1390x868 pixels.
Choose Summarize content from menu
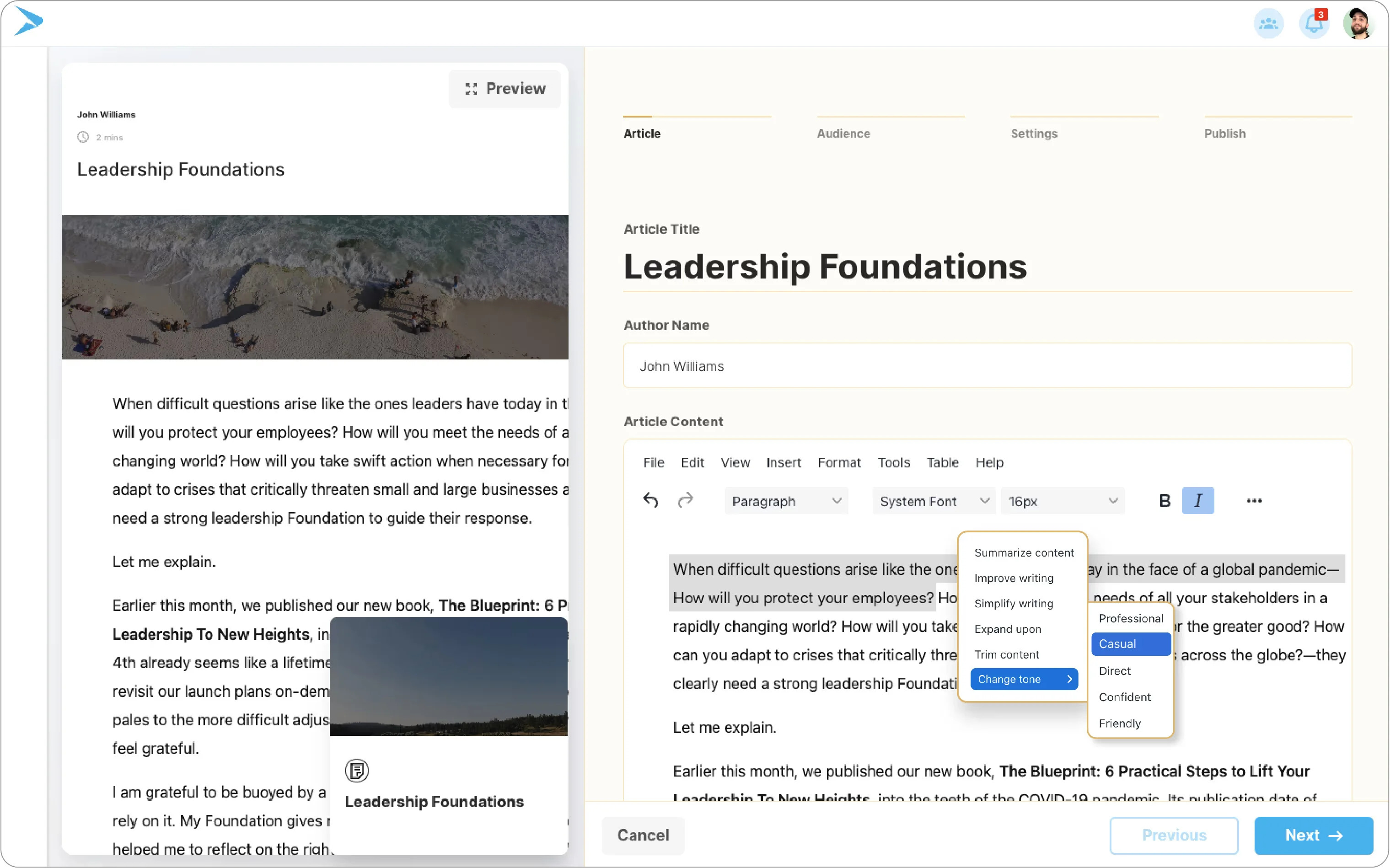[1023, 552]
